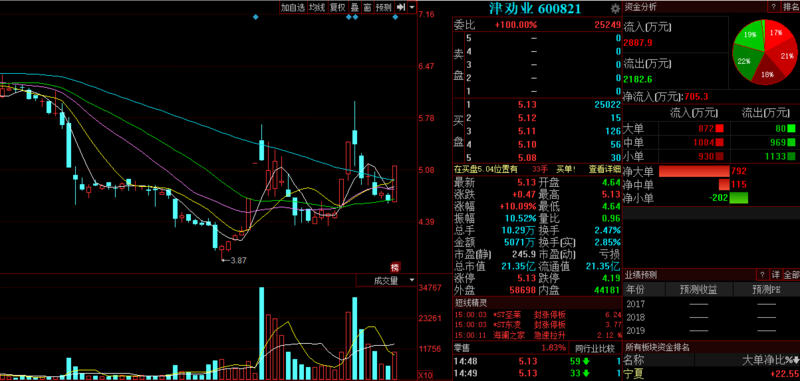The image size is (800, 381).
Task: Open the settings gear beside 津劝业 600821
Action: click(x=615, y=8)
